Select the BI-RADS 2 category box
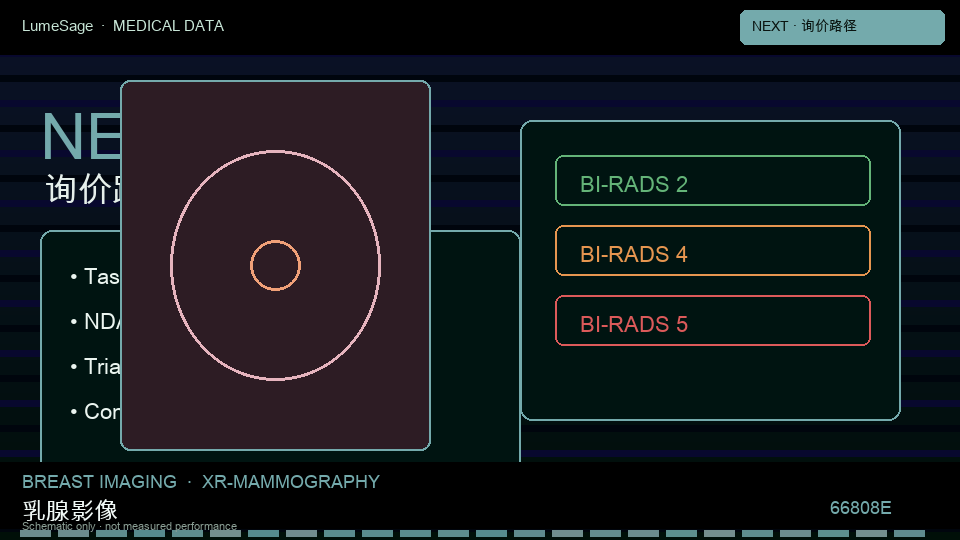The height and width of the screenshot is (540, 960). click(713, 181)
